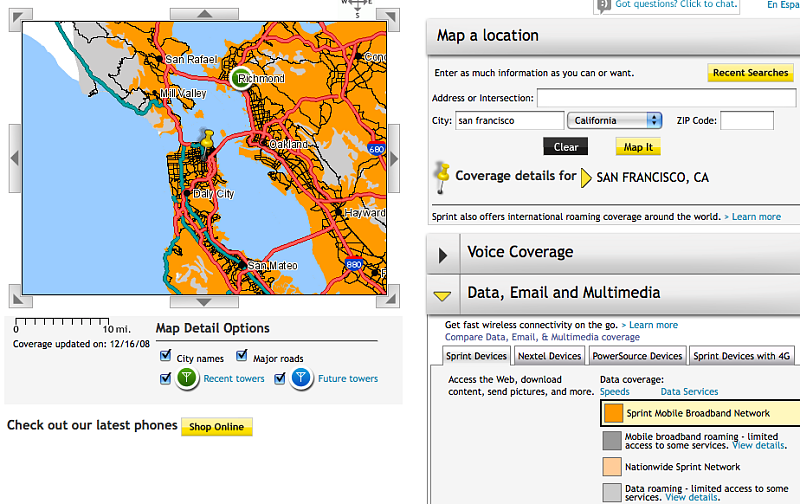Click the Recent Searches button
The width and height of the screenshot is (800, 504).
click(751, 72)
